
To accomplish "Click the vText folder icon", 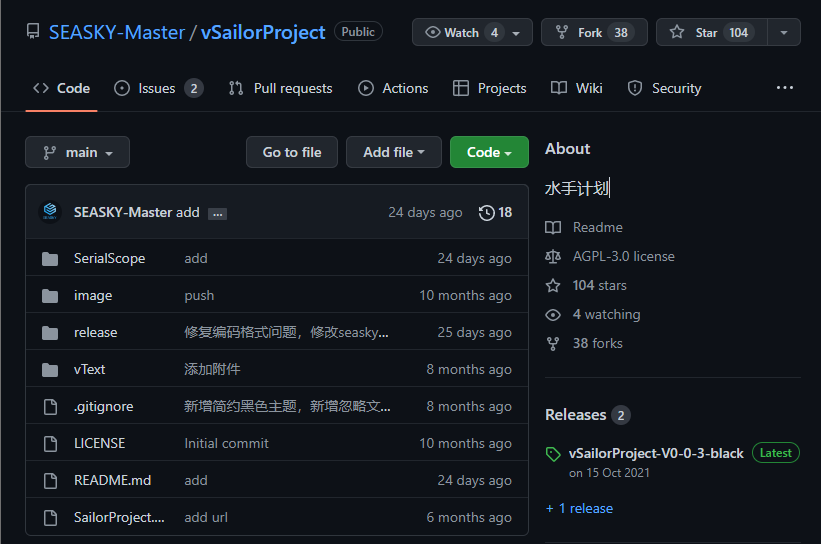I will [50, 370].
